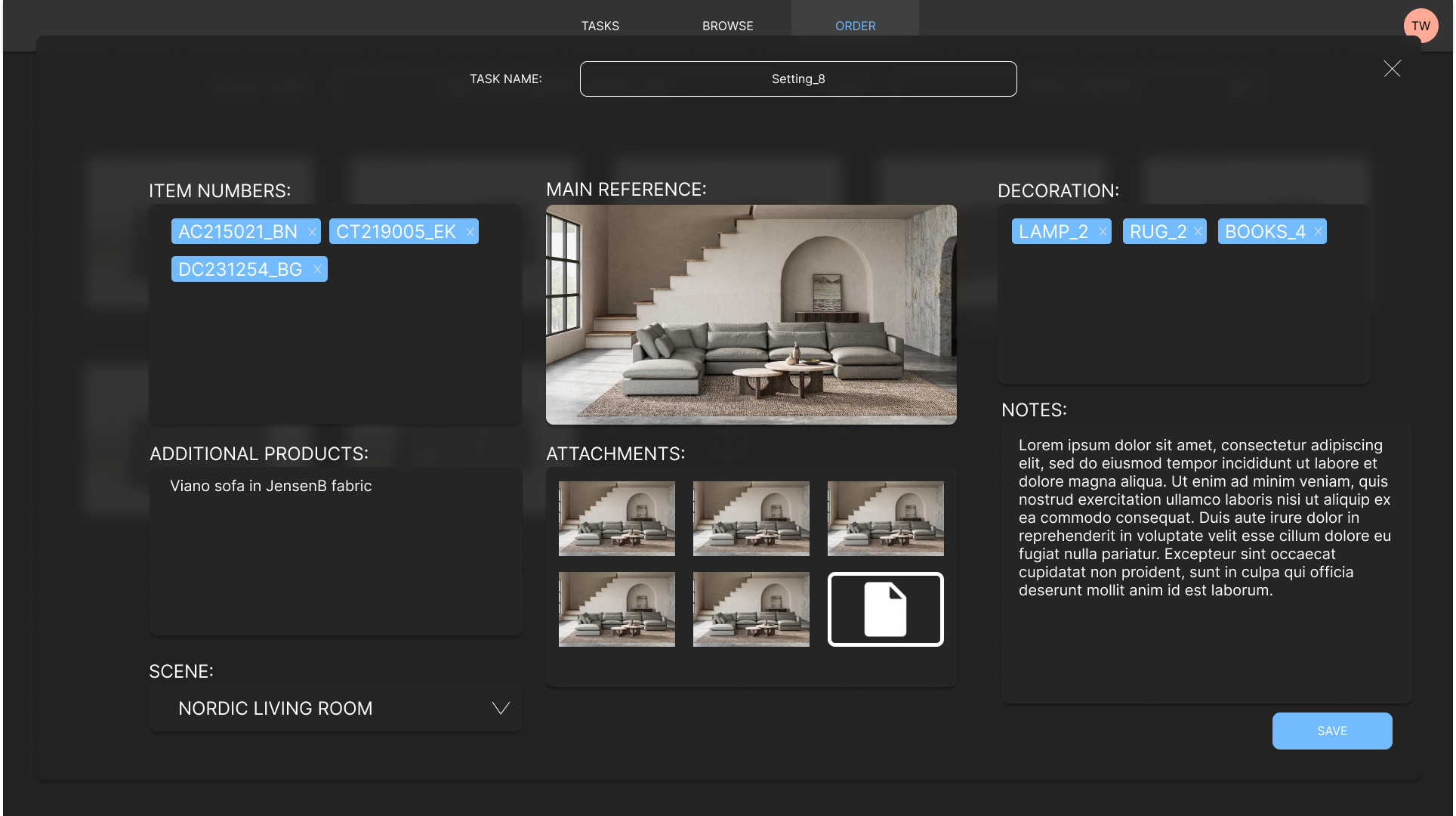The width and height of the screenshot is (1456, 816).
Task: Remove the BOOKS_4 decoration tag
Action: (x=1318, y=232)
